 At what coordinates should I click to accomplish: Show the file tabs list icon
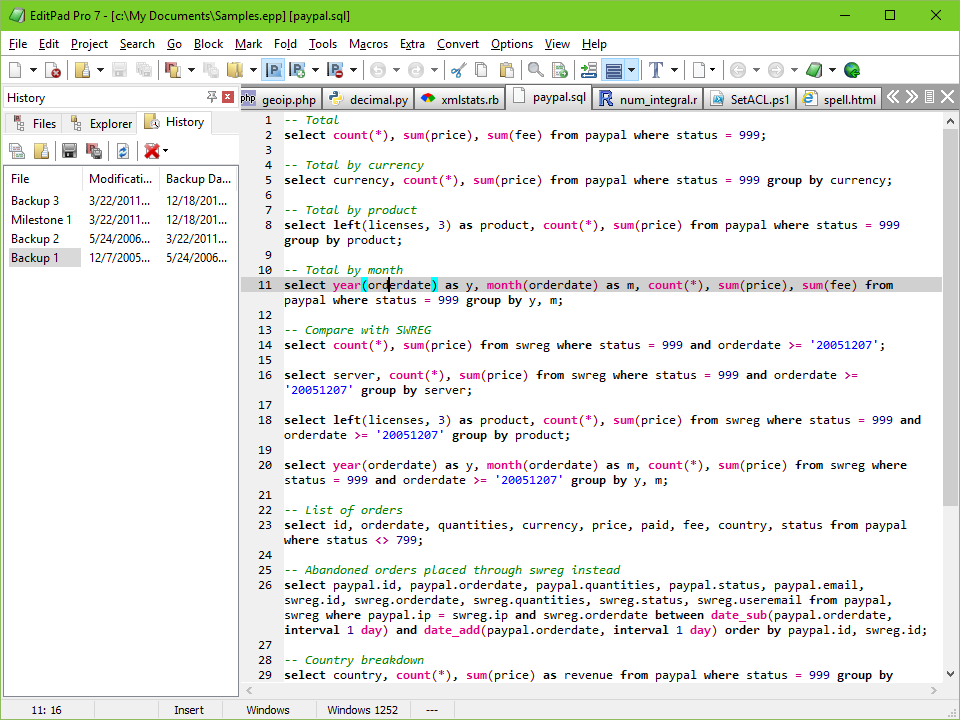[929, 97]
